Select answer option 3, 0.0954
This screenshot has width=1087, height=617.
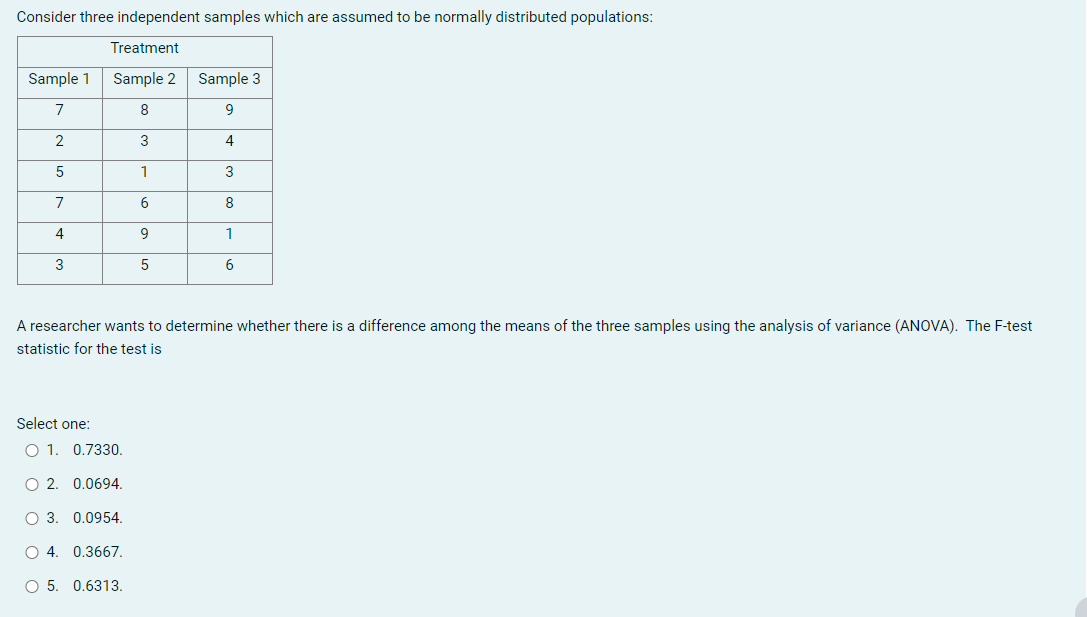tap(31, 518)
